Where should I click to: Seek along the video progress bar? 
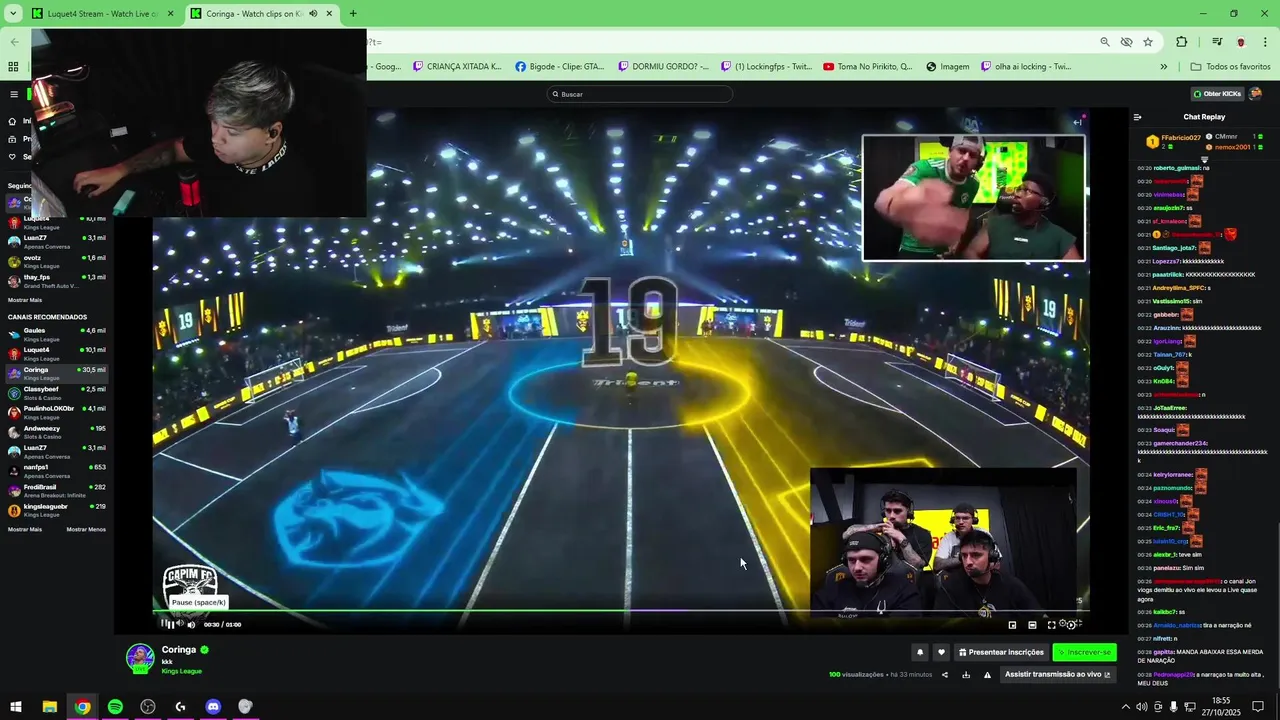pyautogui.click(x=620, y=610)
